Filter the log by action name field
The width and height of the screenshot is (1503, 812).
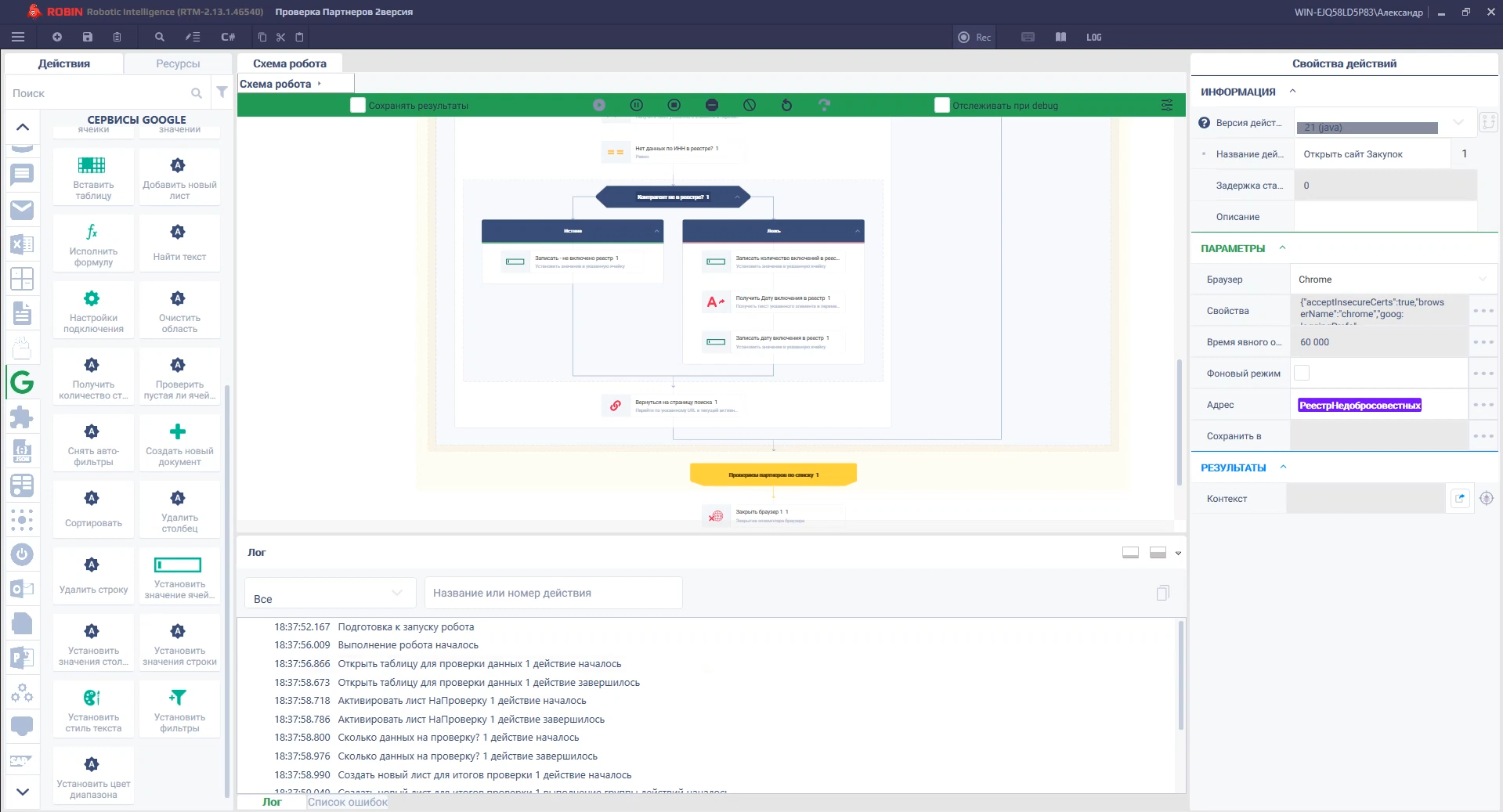tap(553, 593)
